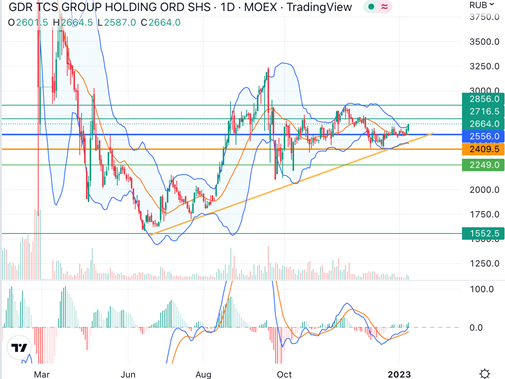The width and height of the screenshot is (505, 379).
Task: Select the blue 2556.0 price label
Action: 483,136
